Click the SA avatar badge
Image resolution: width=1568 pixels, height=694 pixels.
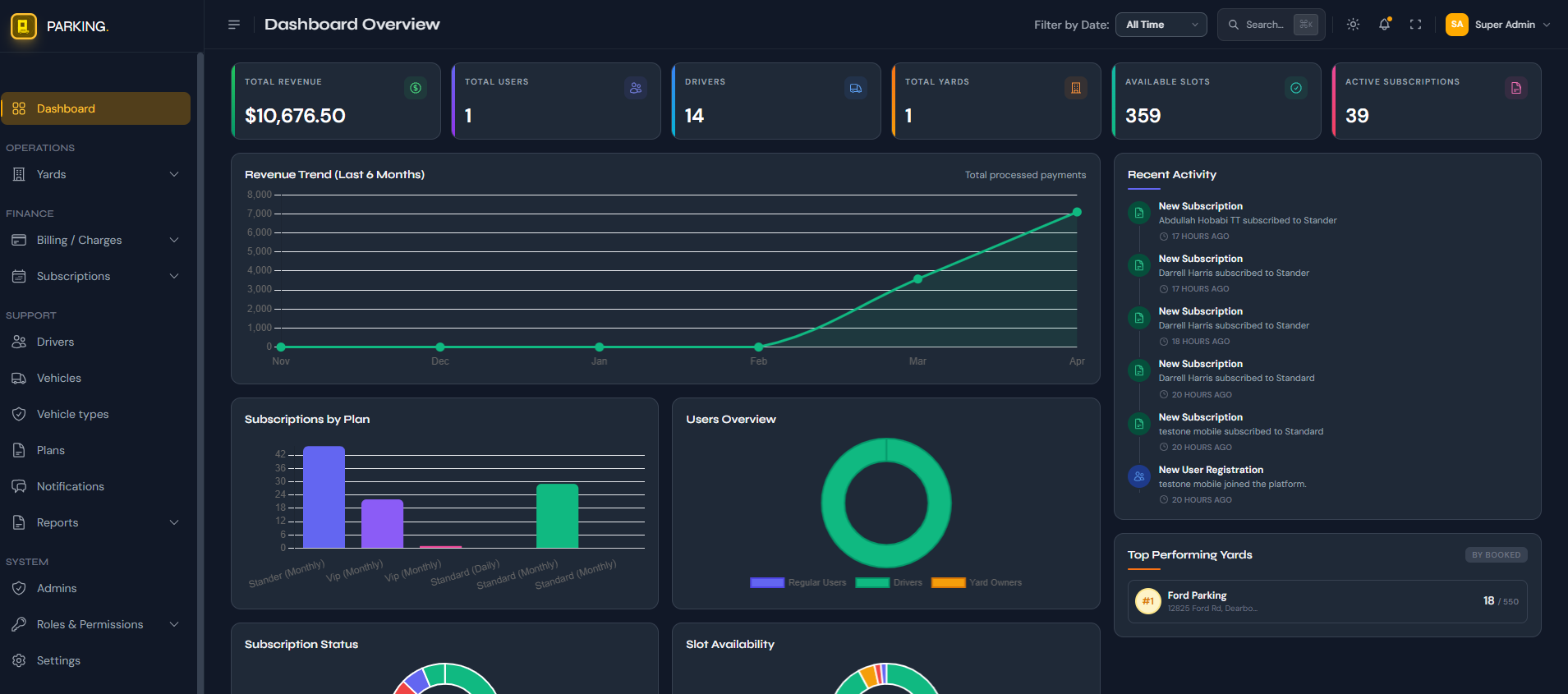[1457, 25]
